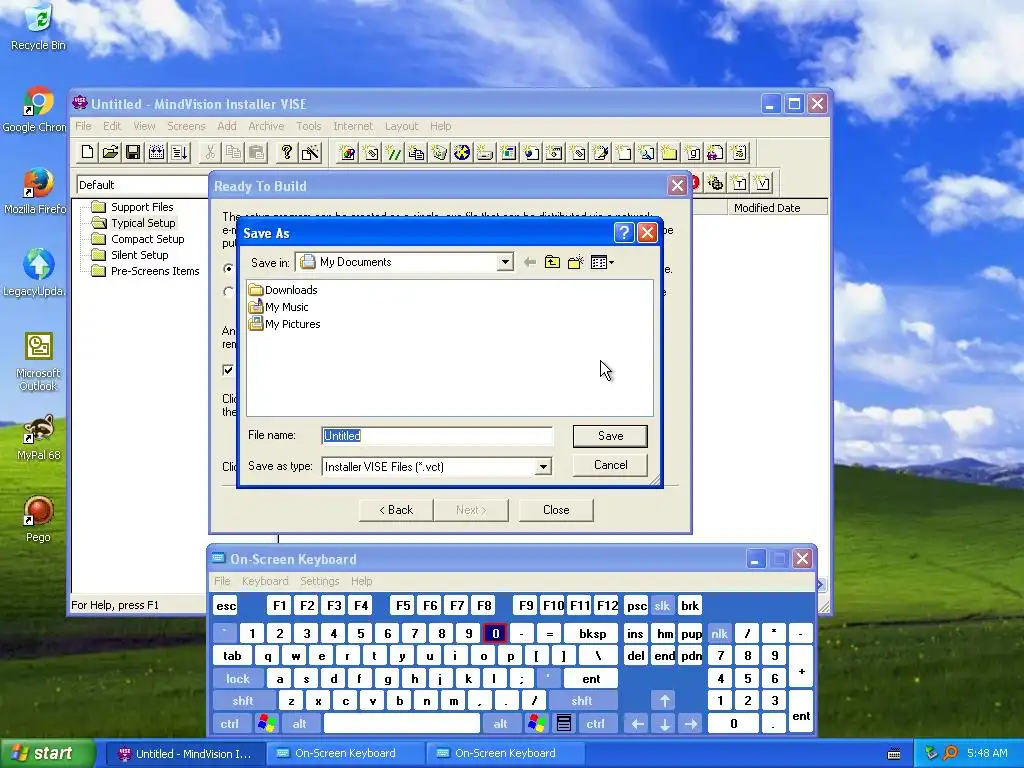The width and height of the screenshot is (1024, 768).
Task: Click Untitled - MindVision taskbar button
Action: [185, 753]
